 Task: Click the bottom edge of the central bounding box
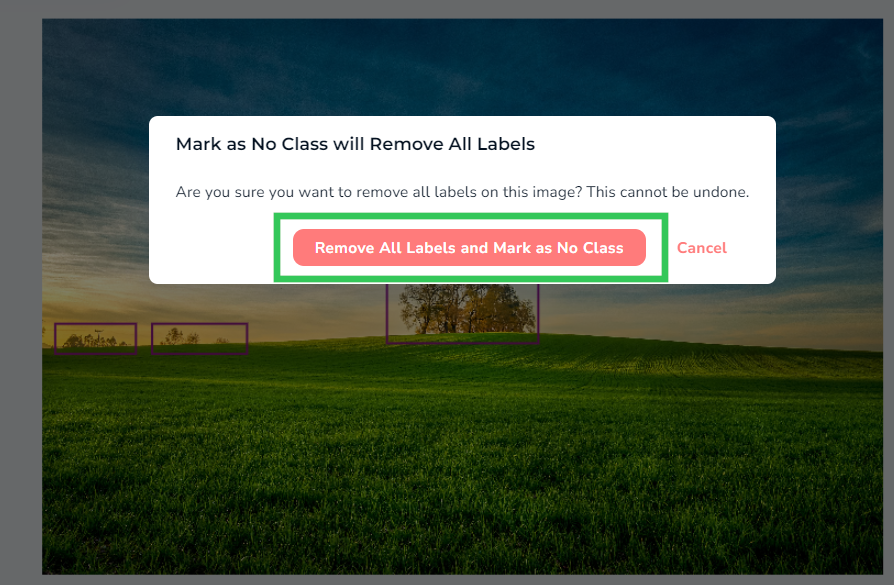coord(462,343)
